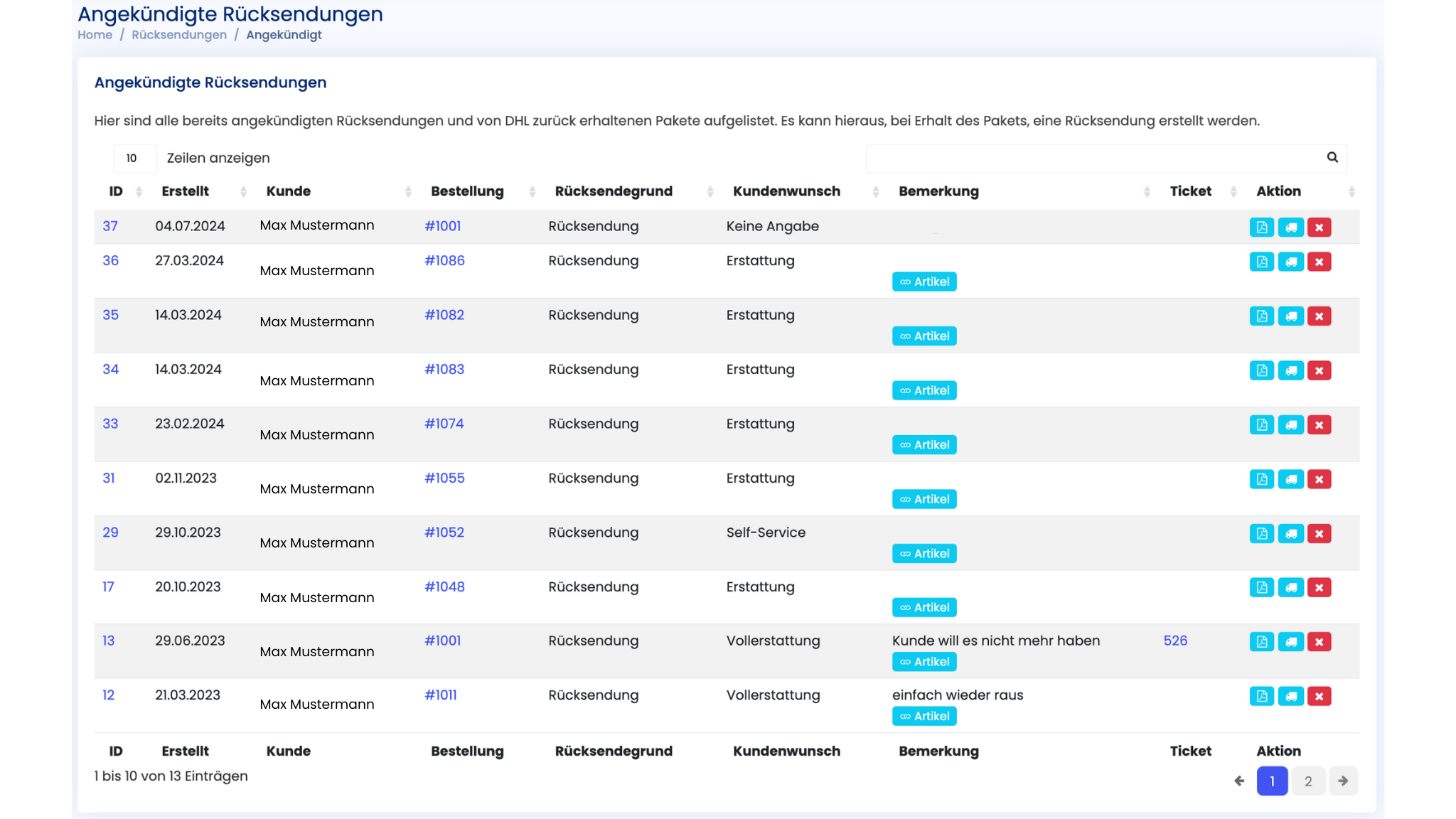Open Rücksendungen breadcrumb link
This screenshot has height=819, width=1456.
click(179, 35)
